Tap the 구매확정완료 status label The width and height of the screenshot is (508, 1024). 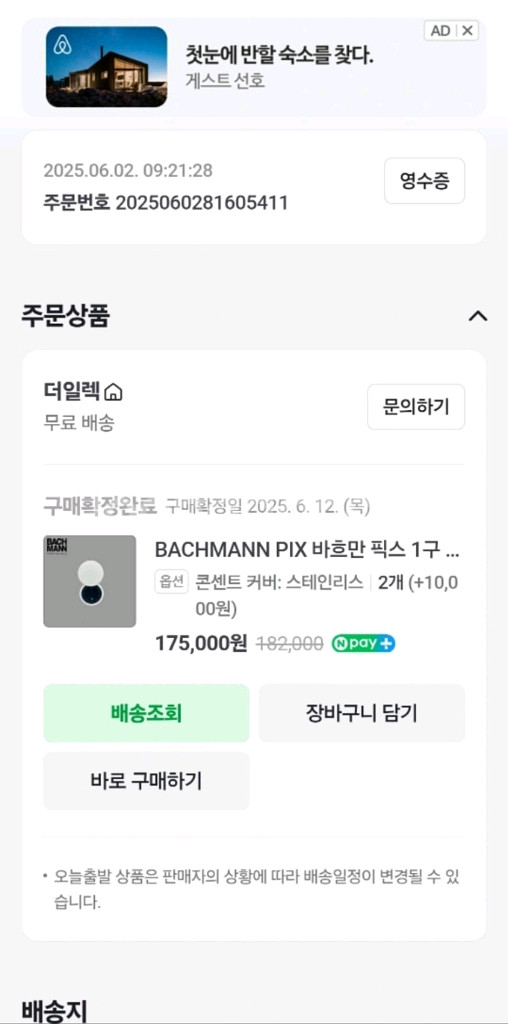100,505
